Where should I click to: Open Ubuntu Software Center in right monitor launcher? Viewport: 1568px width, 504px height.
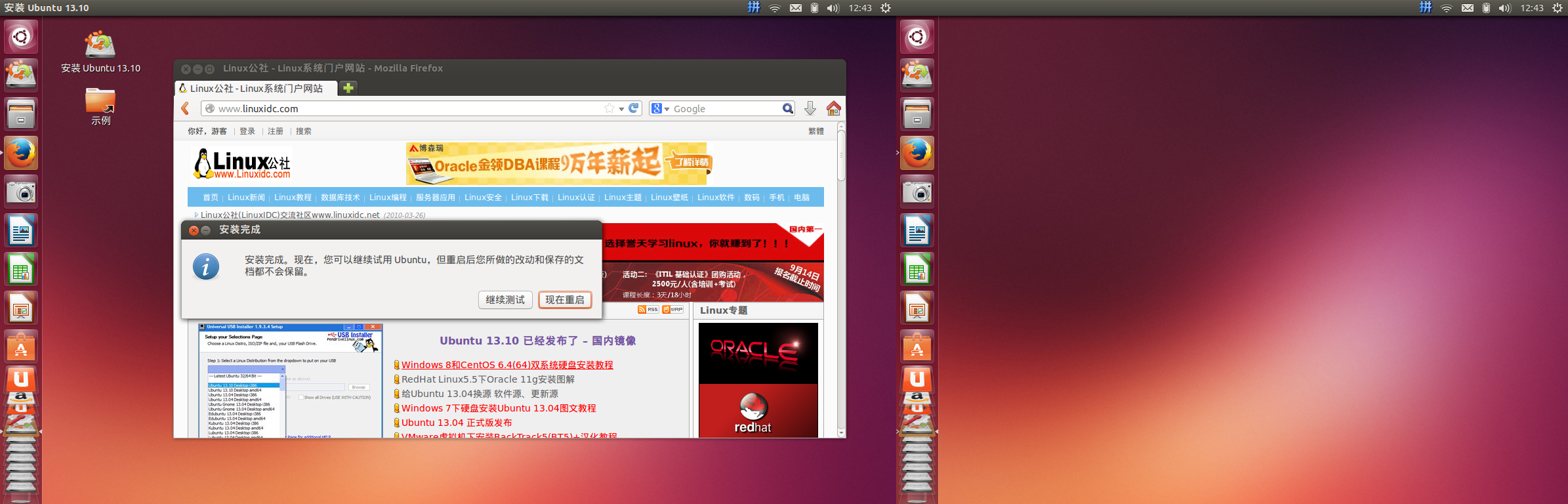(917, 346)
